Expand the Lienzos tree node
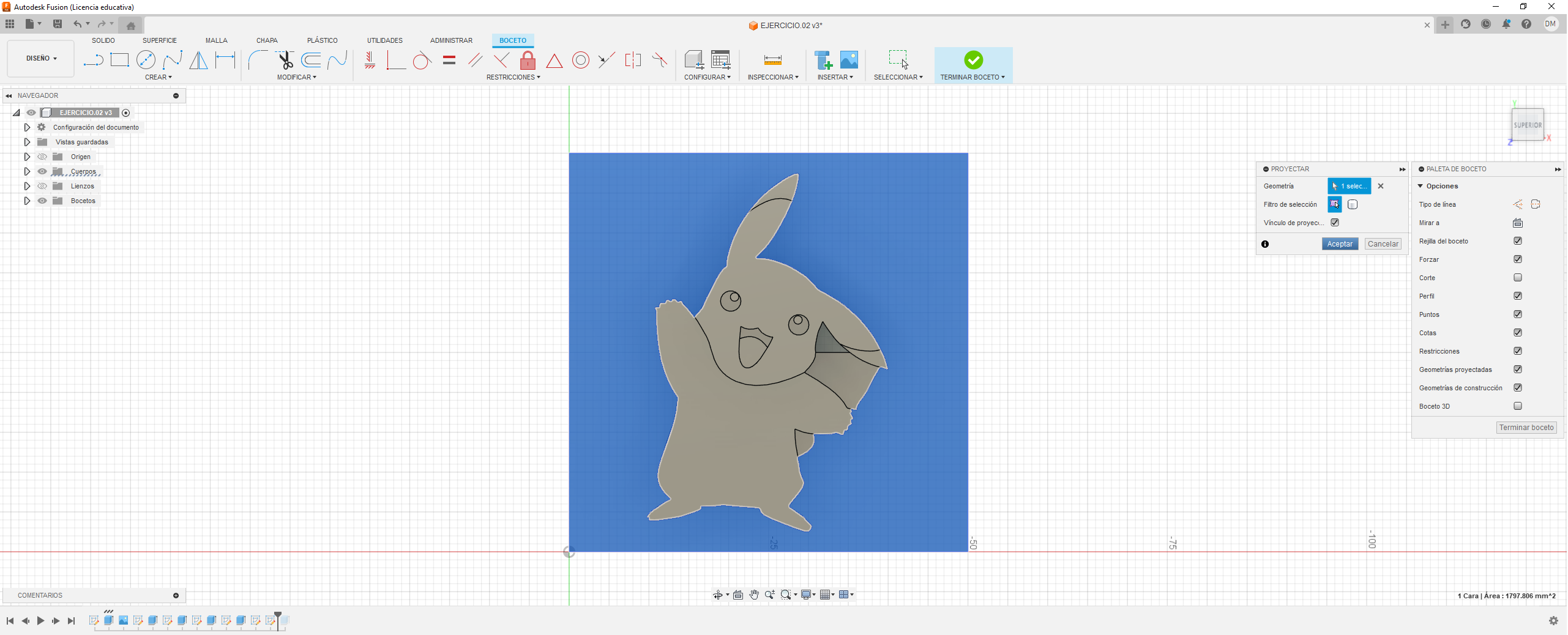 click(x=27, y=186)
